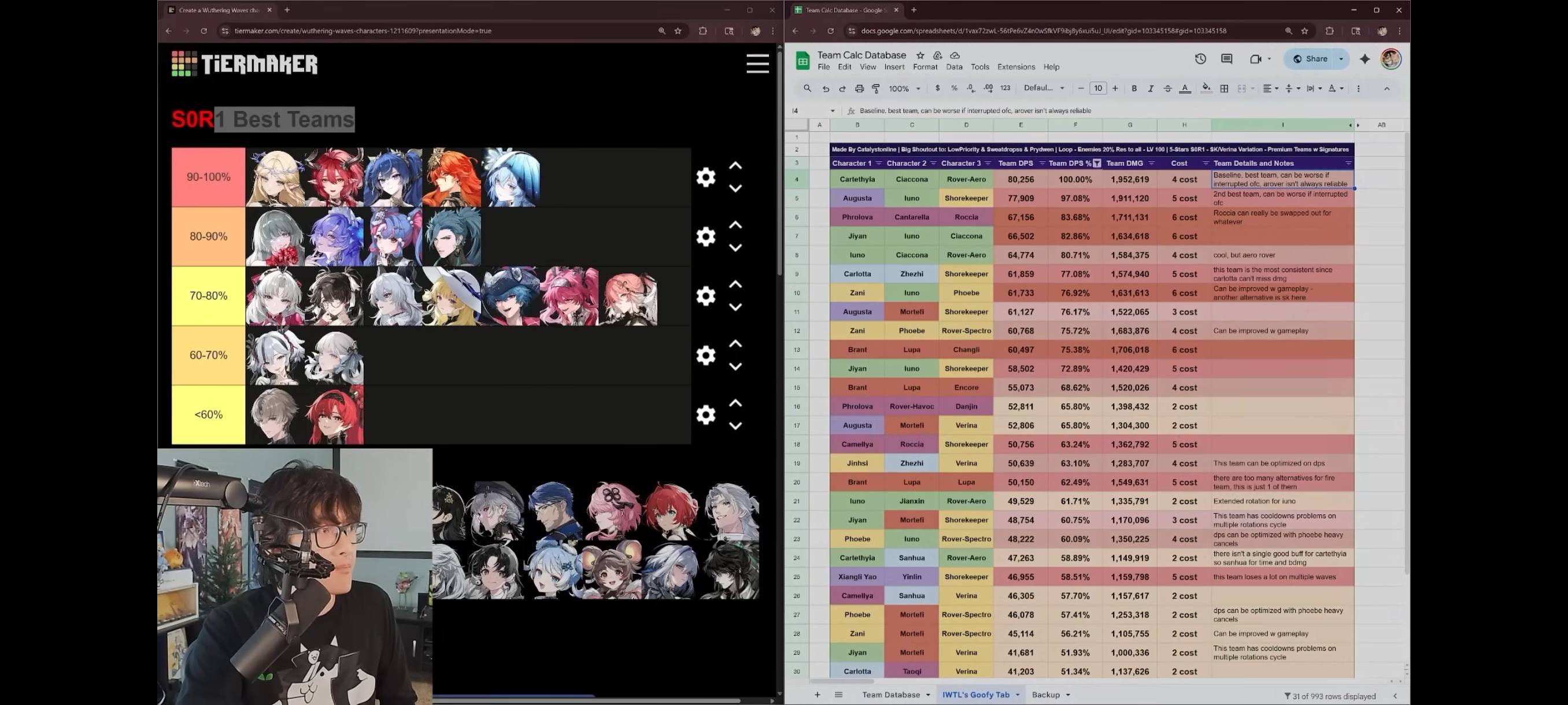Open settings gear for the 70-80% tier
Viewport: 1568px width, 705px height.
click(705, 296)
